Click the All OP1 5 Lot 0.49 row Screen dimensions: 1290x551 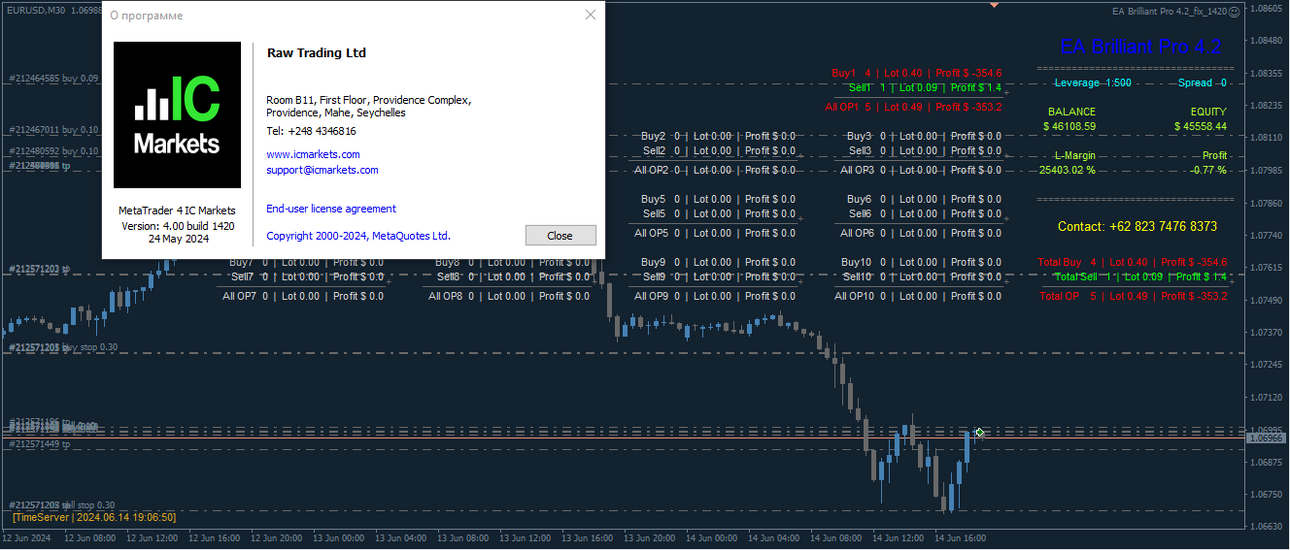(914, 107)
